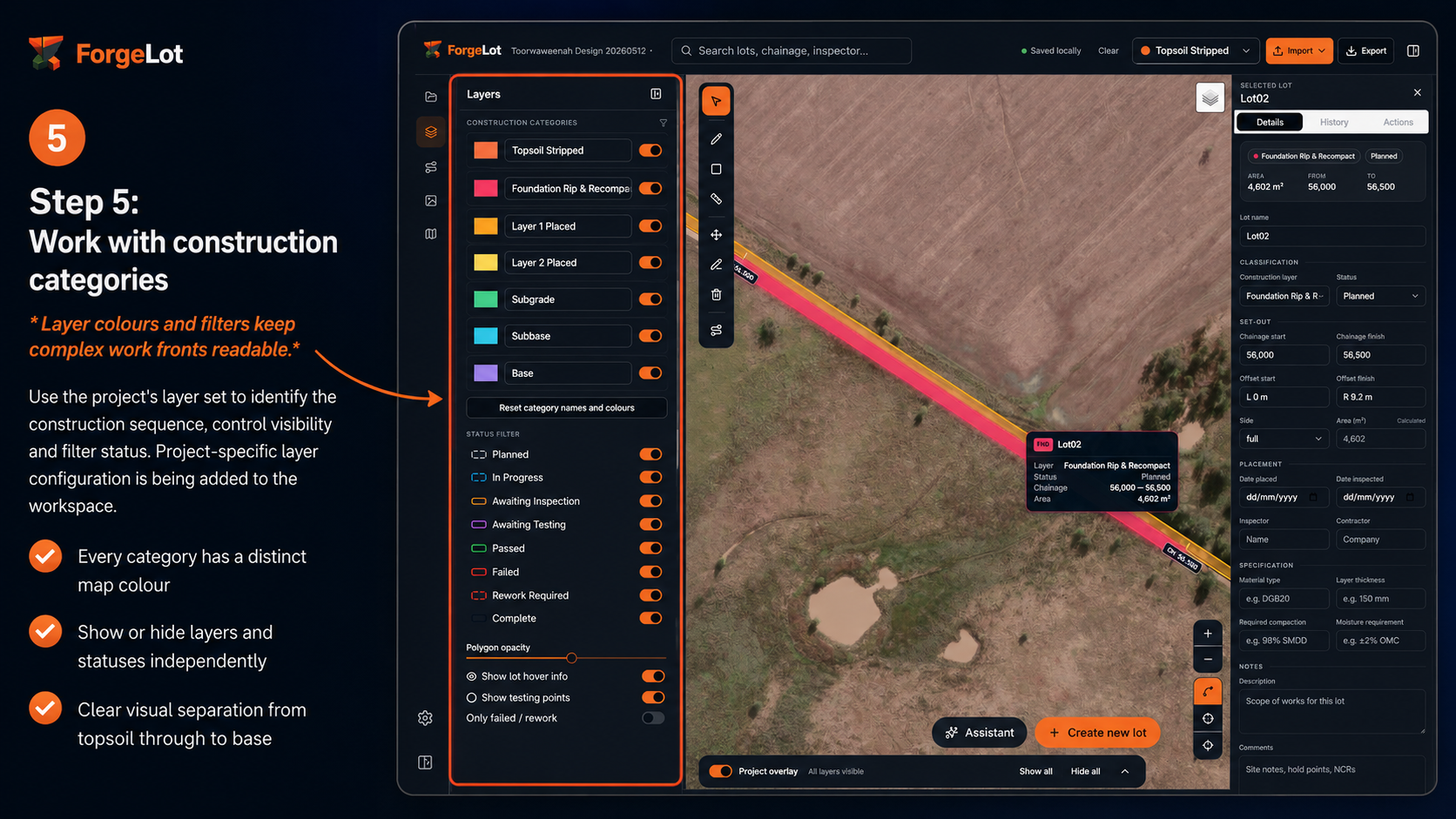This screenshot has width=1456, height=819.
Task: Toggle Project overlay switch
Action: (x=720, y=771)
